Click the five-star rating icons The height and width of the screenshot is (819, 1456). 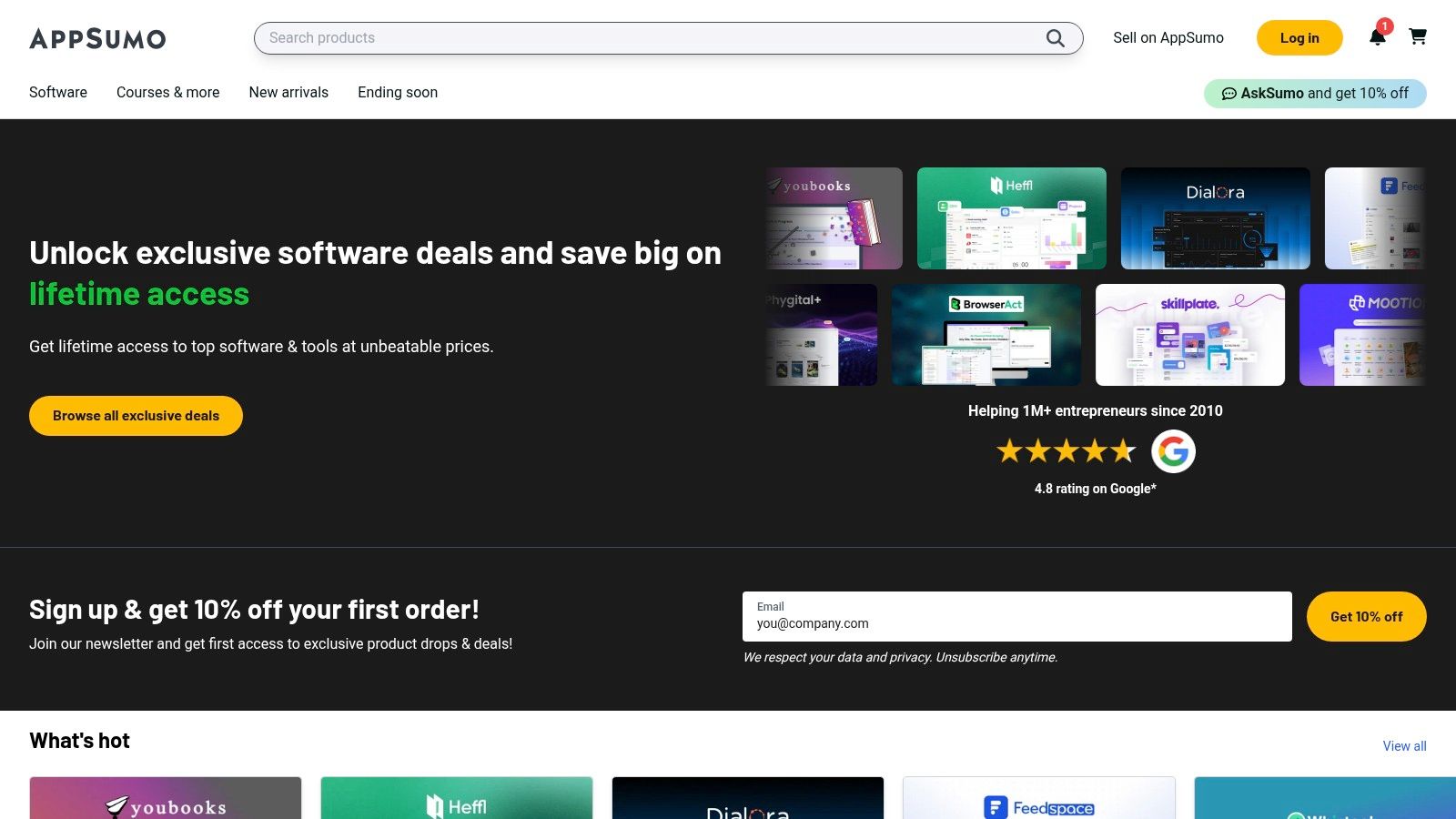(1067, 450)
